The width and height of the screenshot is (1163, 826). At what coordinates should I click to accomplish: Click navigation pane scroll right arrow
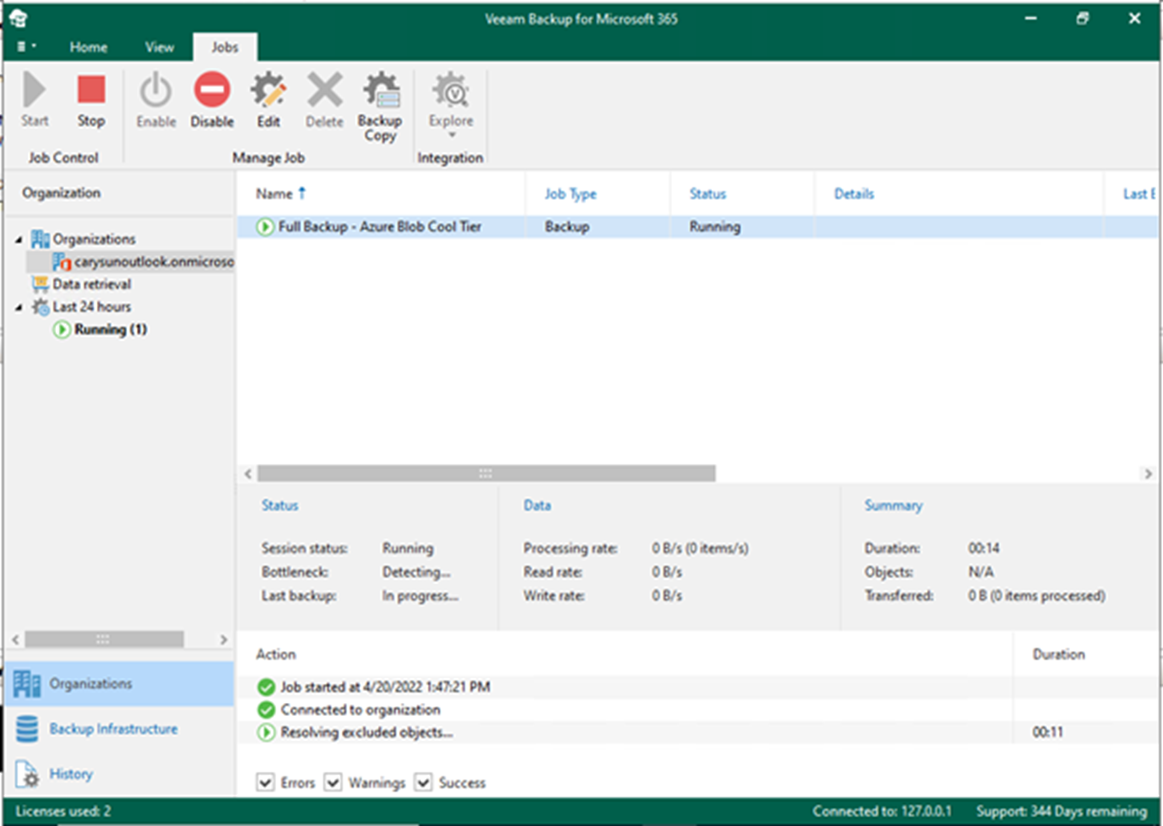point(223,639)
